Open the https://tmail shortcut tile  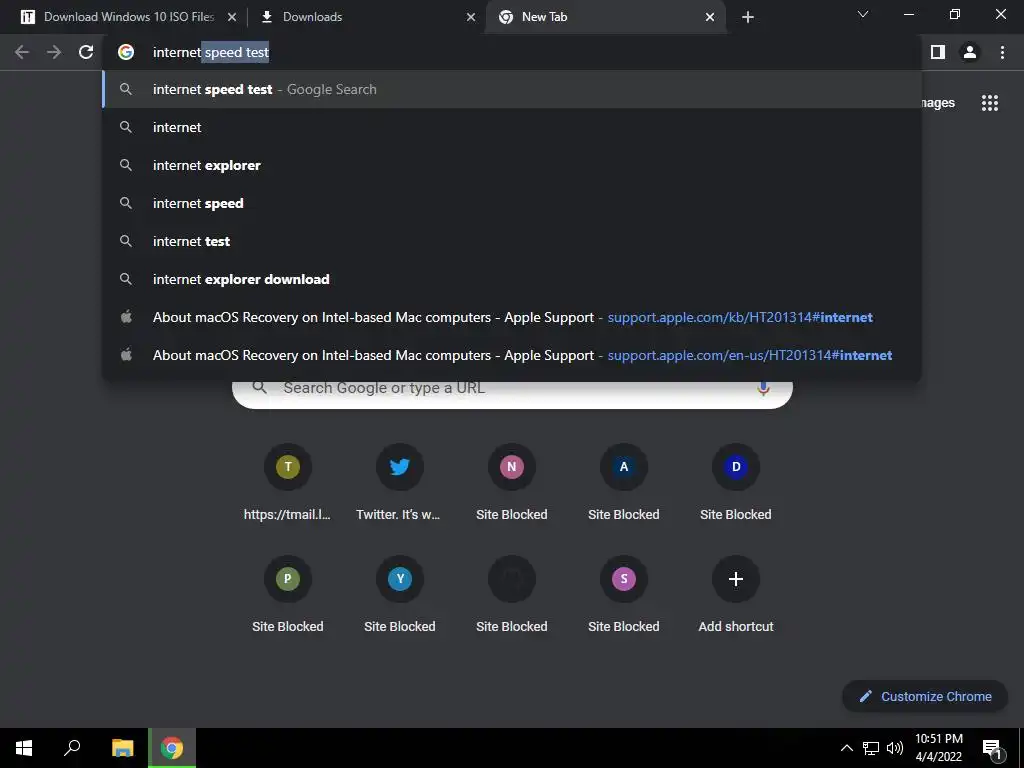pyautogui.click(x=287, y=485)
